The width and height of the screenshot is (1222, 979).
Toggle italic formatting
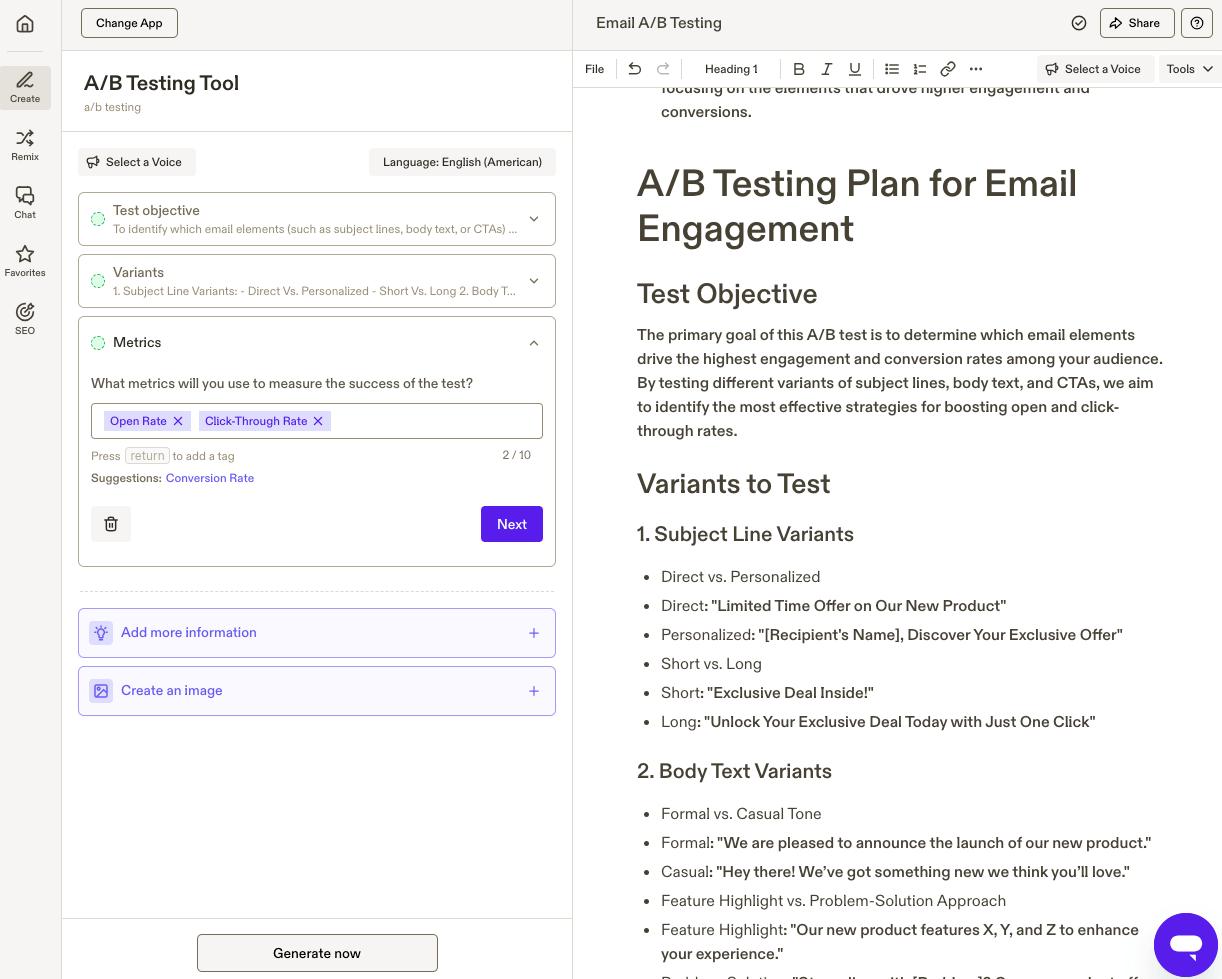tap(826, 69)
